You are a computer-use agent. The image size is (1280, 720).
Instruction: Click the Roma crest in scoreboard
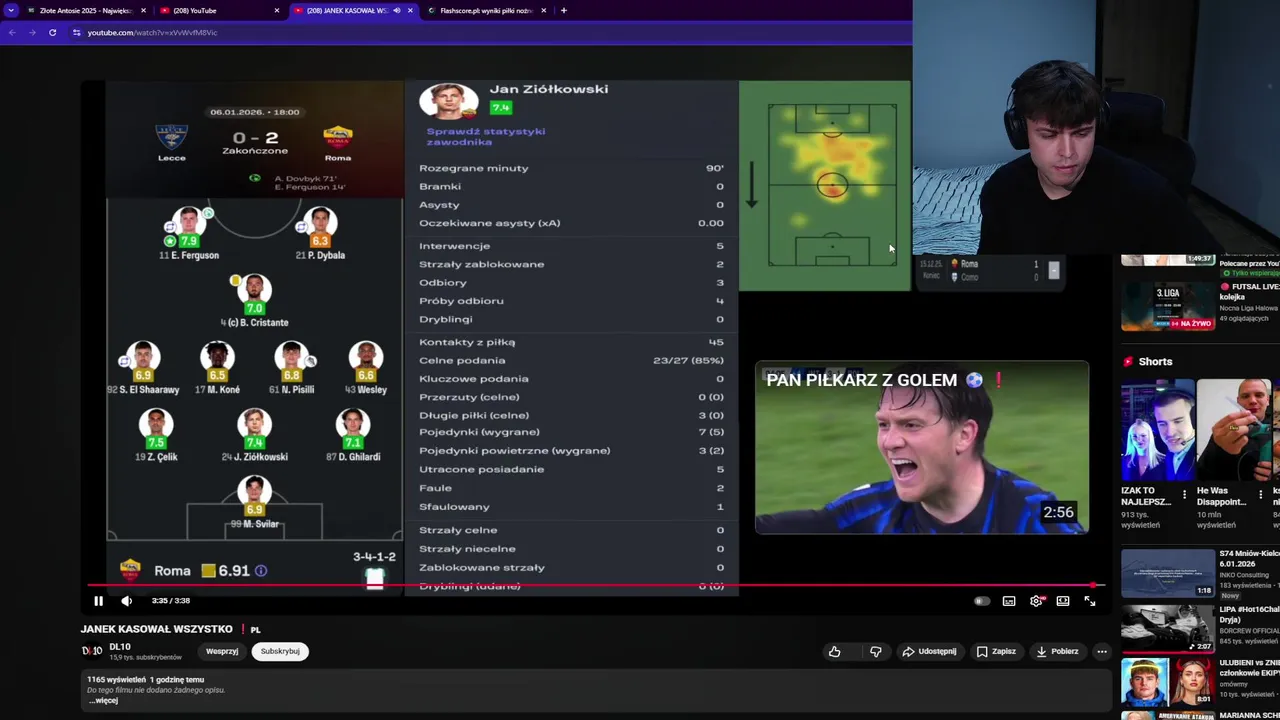[338, 137]
